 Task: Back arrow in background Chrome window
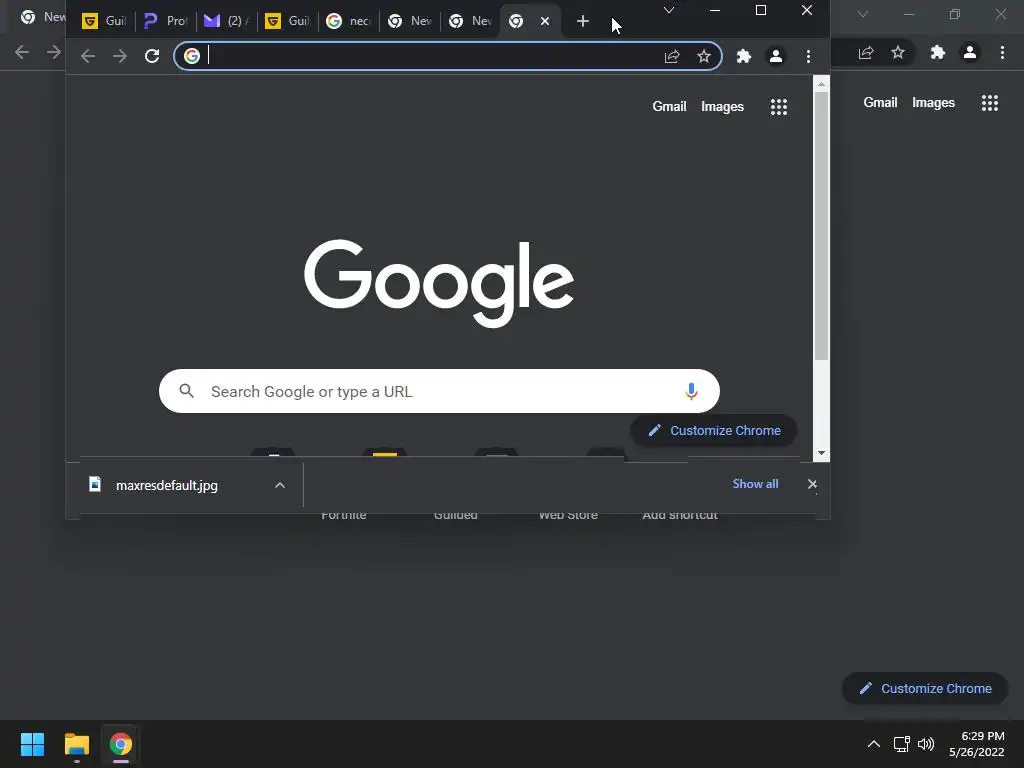22,52
